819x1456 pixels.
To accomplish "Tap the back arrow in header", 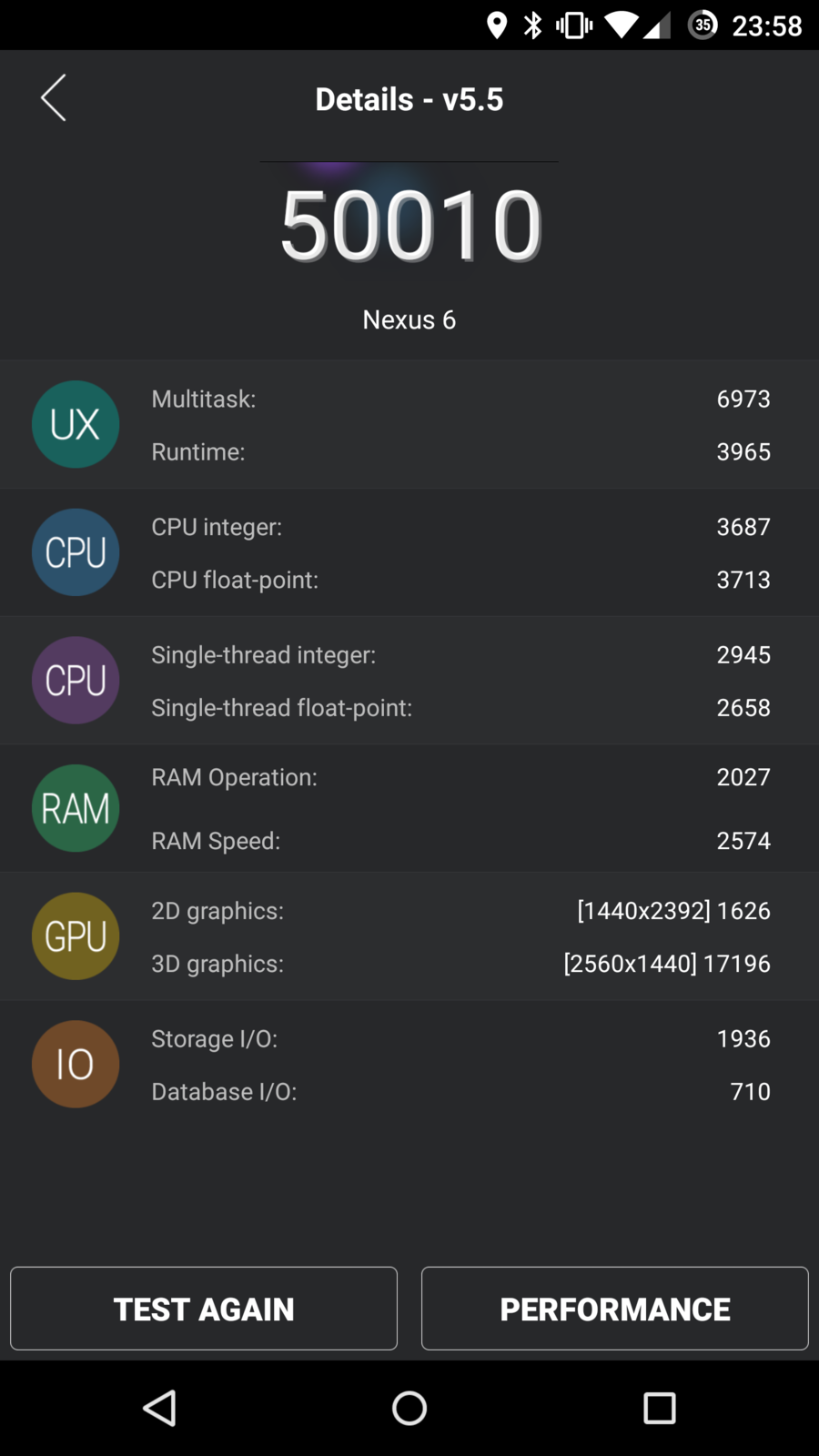I will click(x=54, y=98).
